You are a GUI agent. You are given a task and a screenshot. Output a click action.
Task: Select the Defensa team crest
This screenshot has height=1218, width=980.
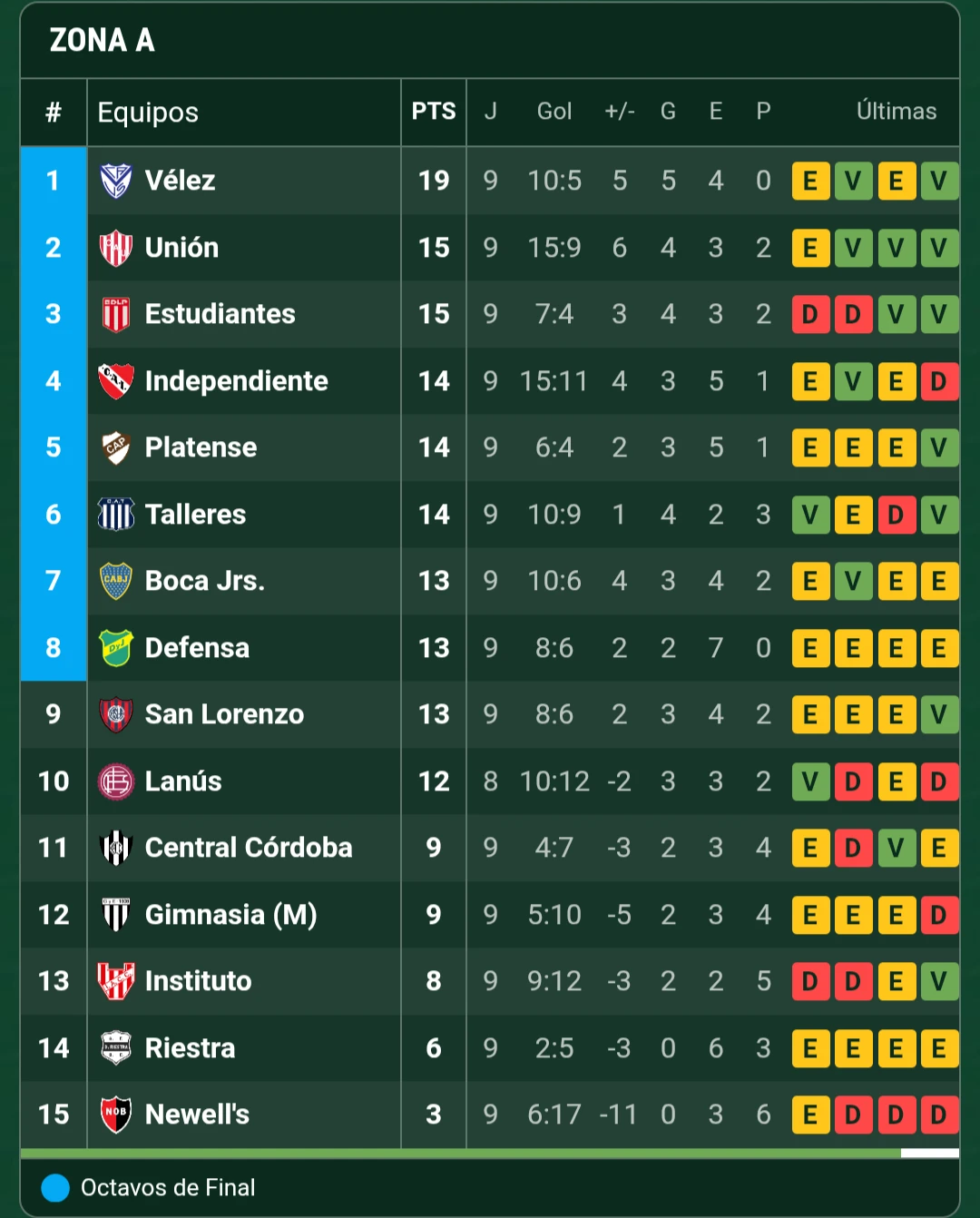coord(114,648)
